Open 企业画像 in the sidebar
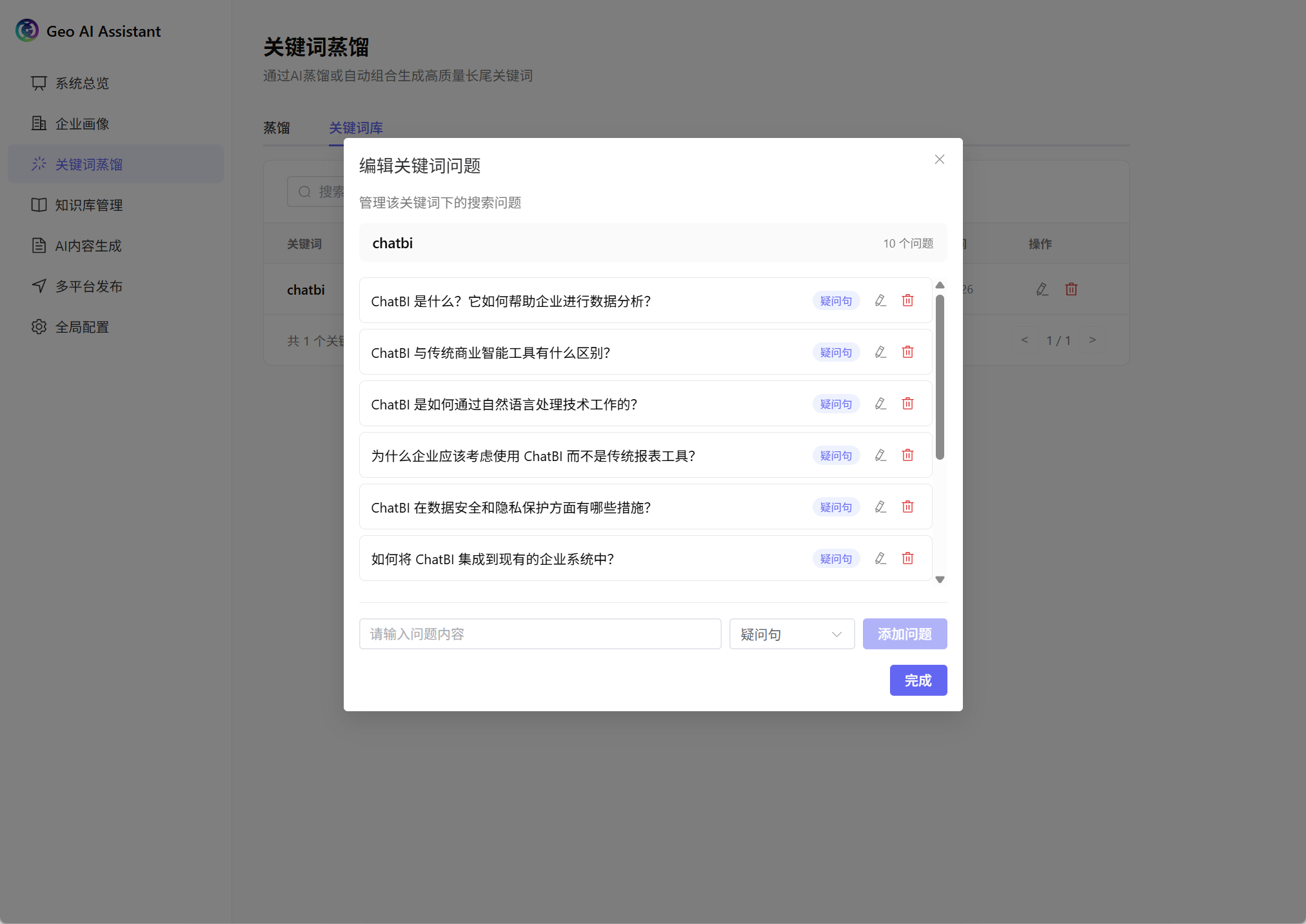Viewport: 1306px width, 924px height. coord(115,124)
